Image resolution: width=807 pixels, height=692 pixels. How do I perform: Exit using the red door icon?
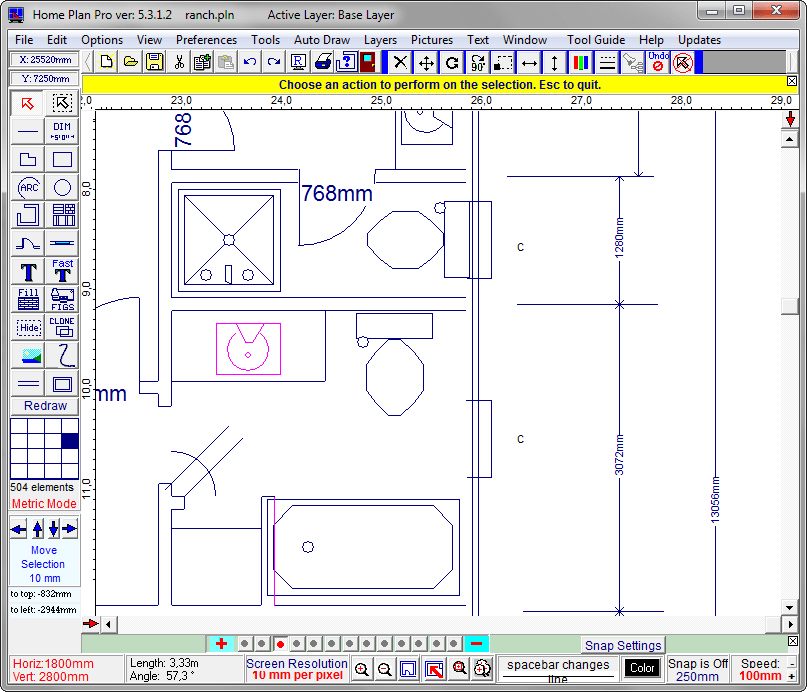[367, 62]
